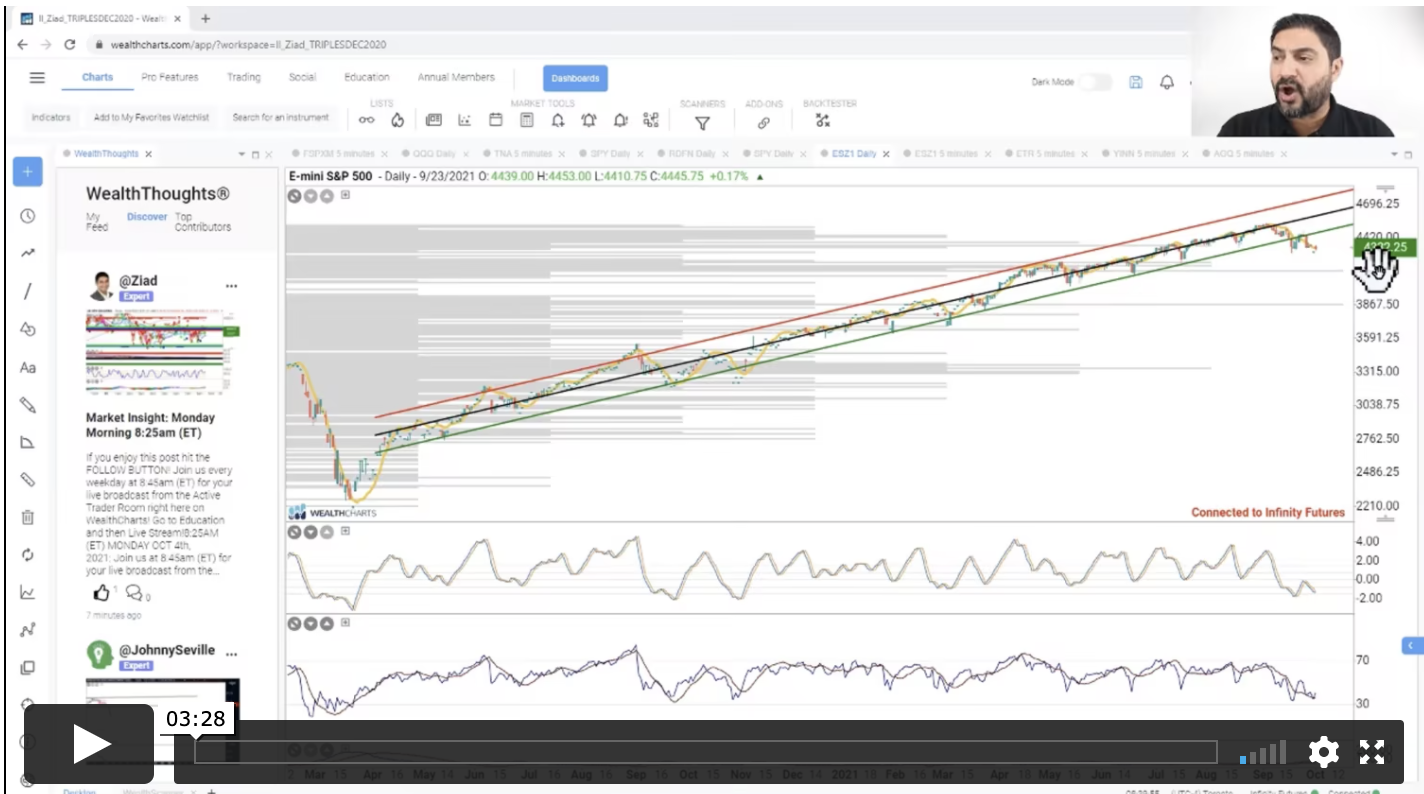Screen dimensions: 1424x794
Task: Click the trash delete drawings icon
Action: tap(27, 517)
